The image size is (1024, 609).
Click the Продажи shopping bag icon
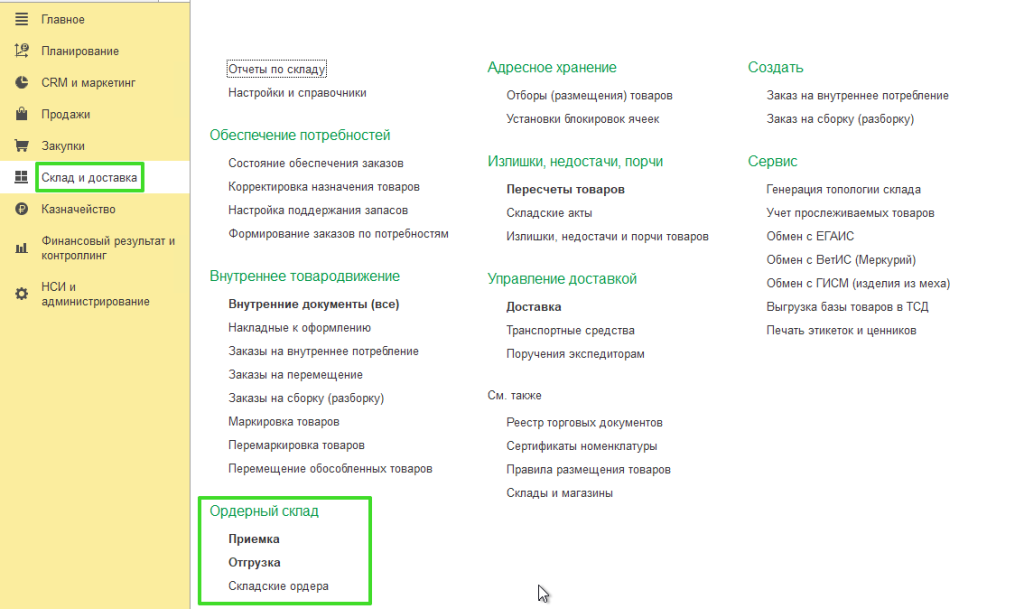tap(22, 114)
